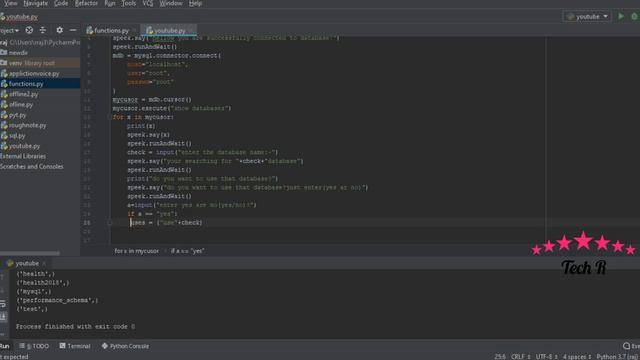Open the Python 3.7 interpreter selector
The width and height of the screenshot is (640, 360).
618,357
